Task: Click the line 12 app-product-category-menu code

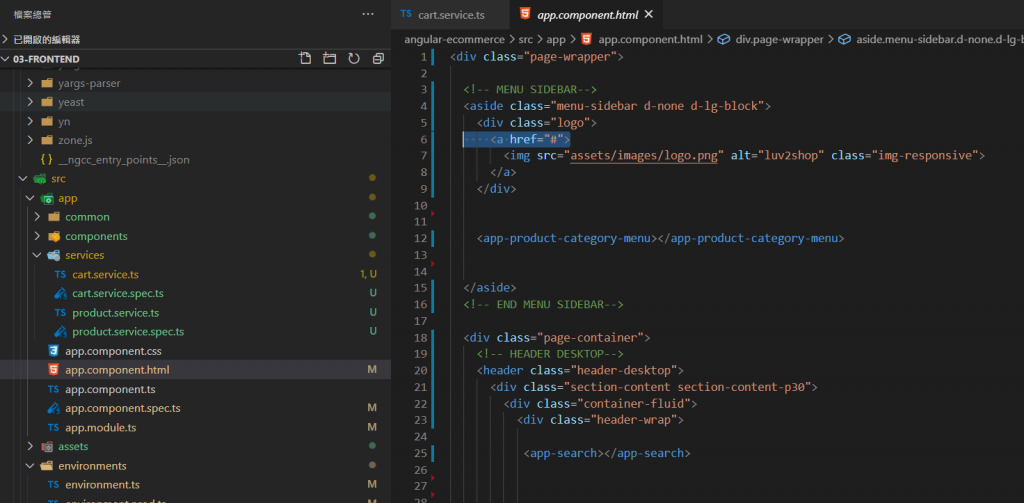Action: tap(661, 239)
